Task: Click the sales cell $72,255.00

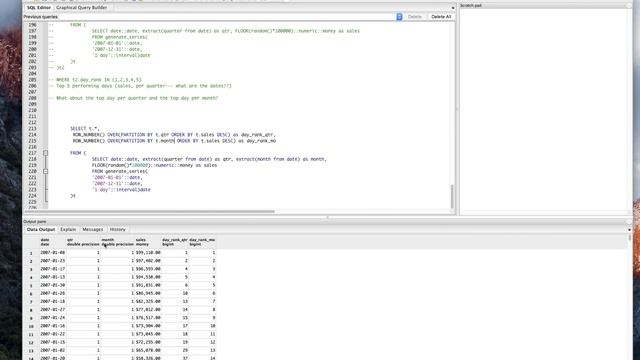Action: [x=148, y=342]
